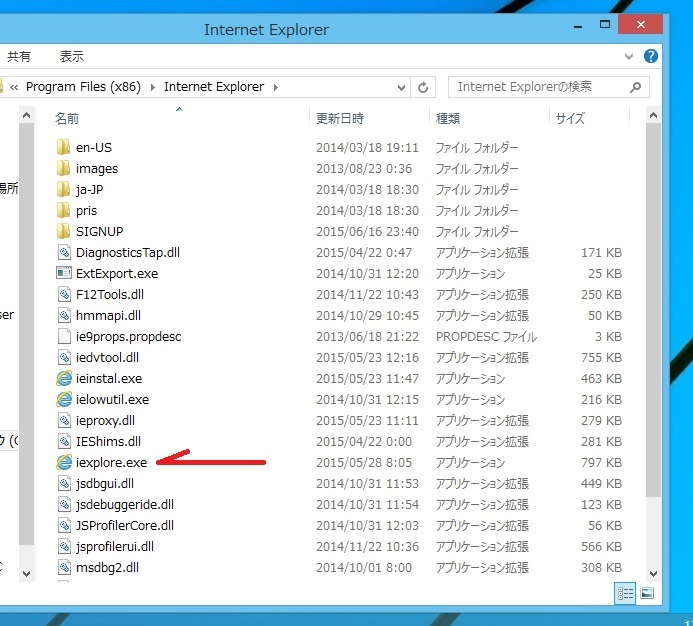Select the jsprofilerui.dll file icon
The height and width of the screenshot is (626, 693).
pos(64,546)
